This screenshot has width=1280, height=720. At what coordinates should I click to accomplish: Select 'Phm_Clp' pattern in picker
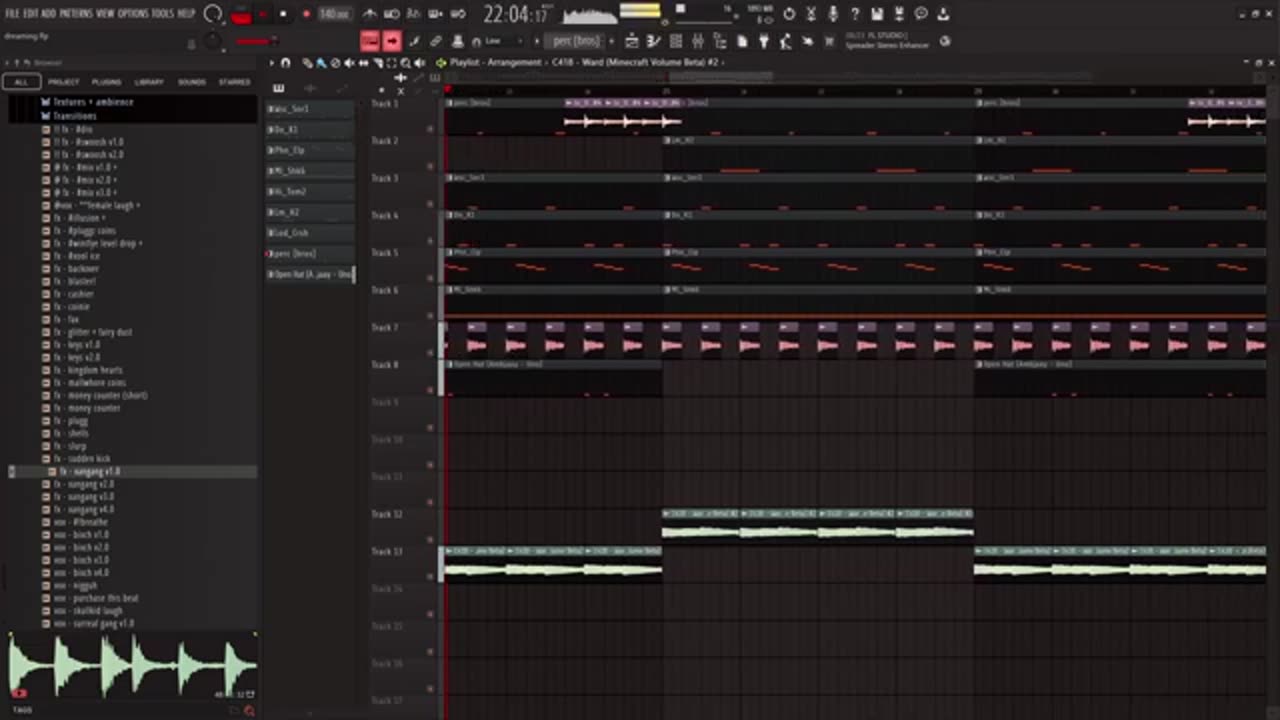(x=310, y=150)
